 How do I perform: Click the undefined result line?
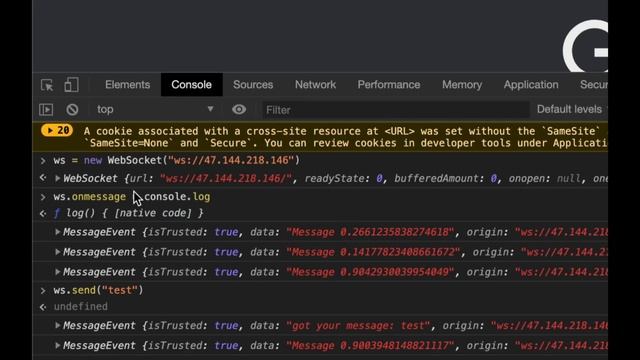tap(81, 307)
